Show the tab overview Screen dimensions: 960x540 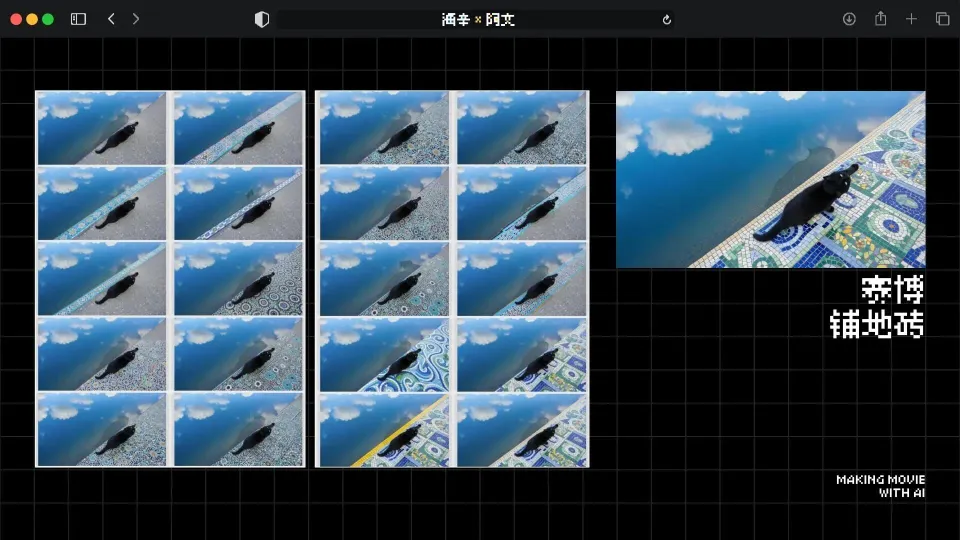(942, 19)
